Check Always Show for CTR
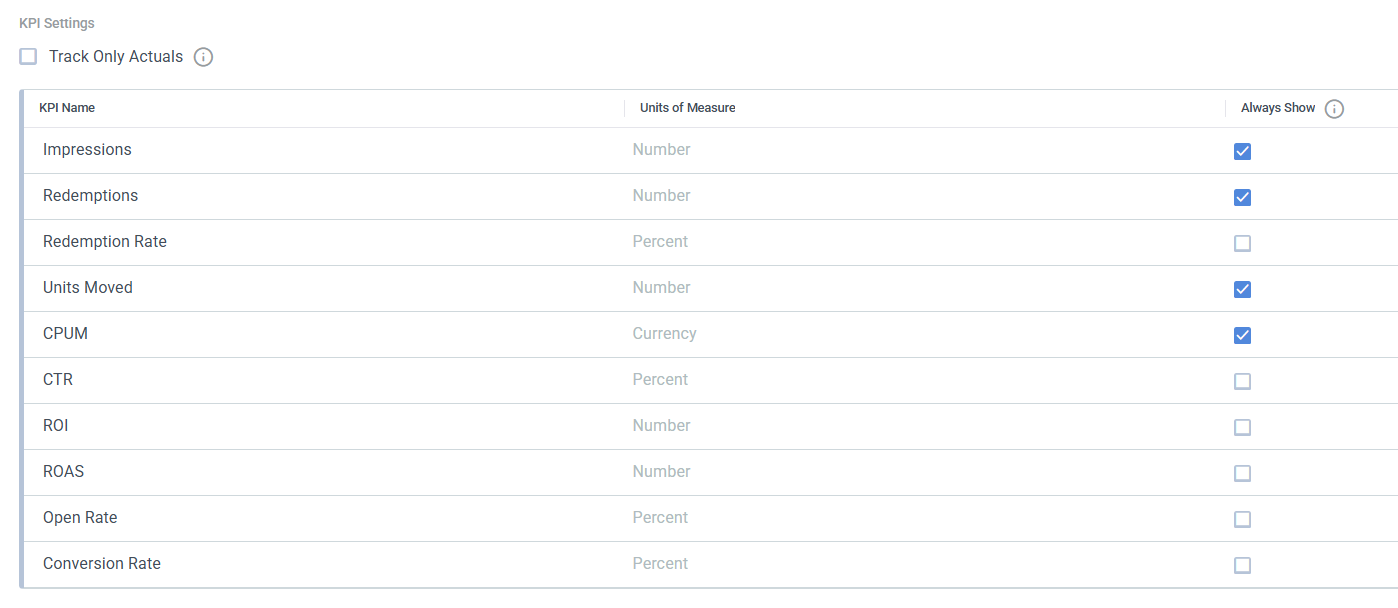Image resolution: width=1398 pixels, height=608 pixels. 1242,381
